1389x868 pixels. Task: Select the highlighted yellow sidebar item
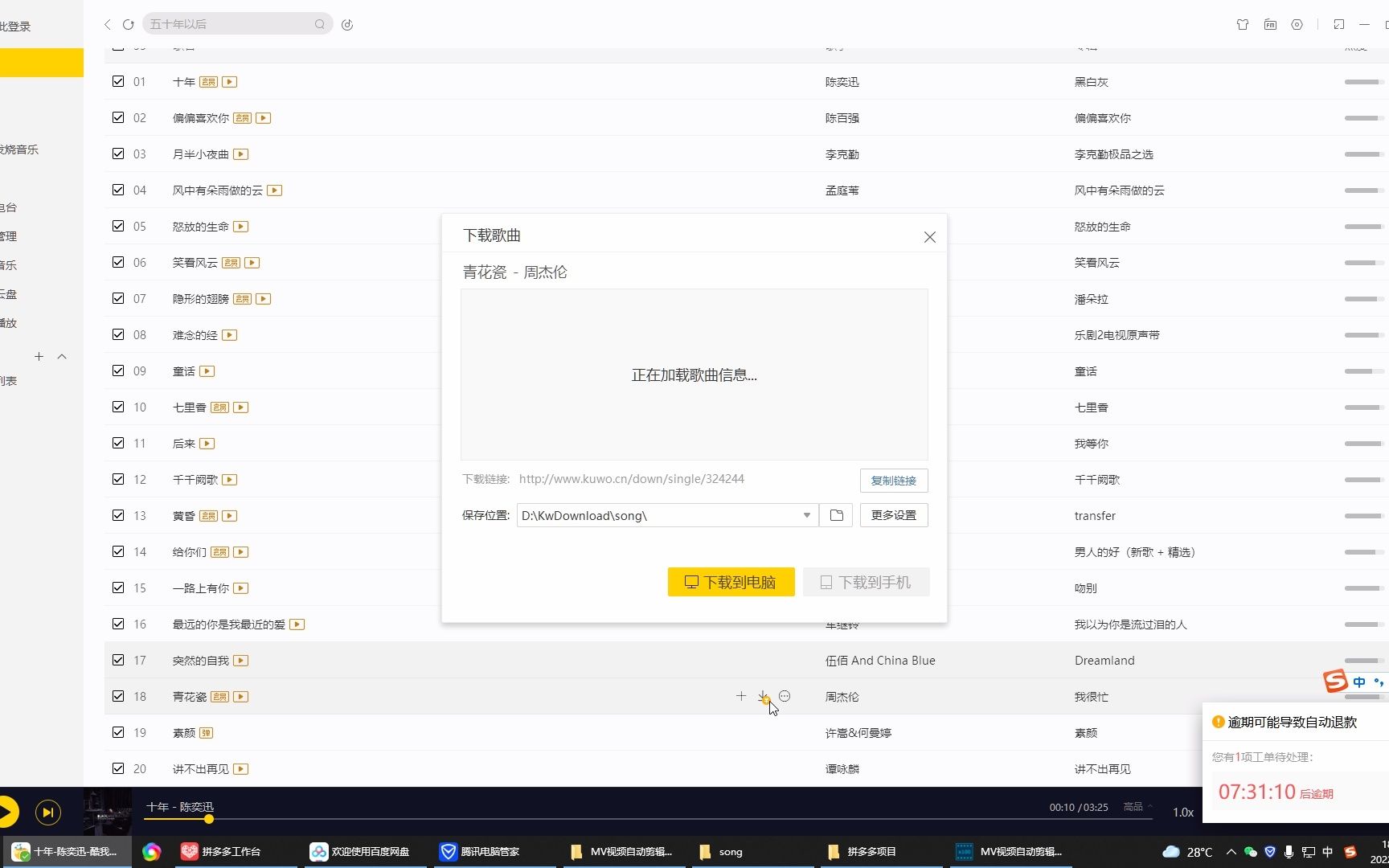42,63
